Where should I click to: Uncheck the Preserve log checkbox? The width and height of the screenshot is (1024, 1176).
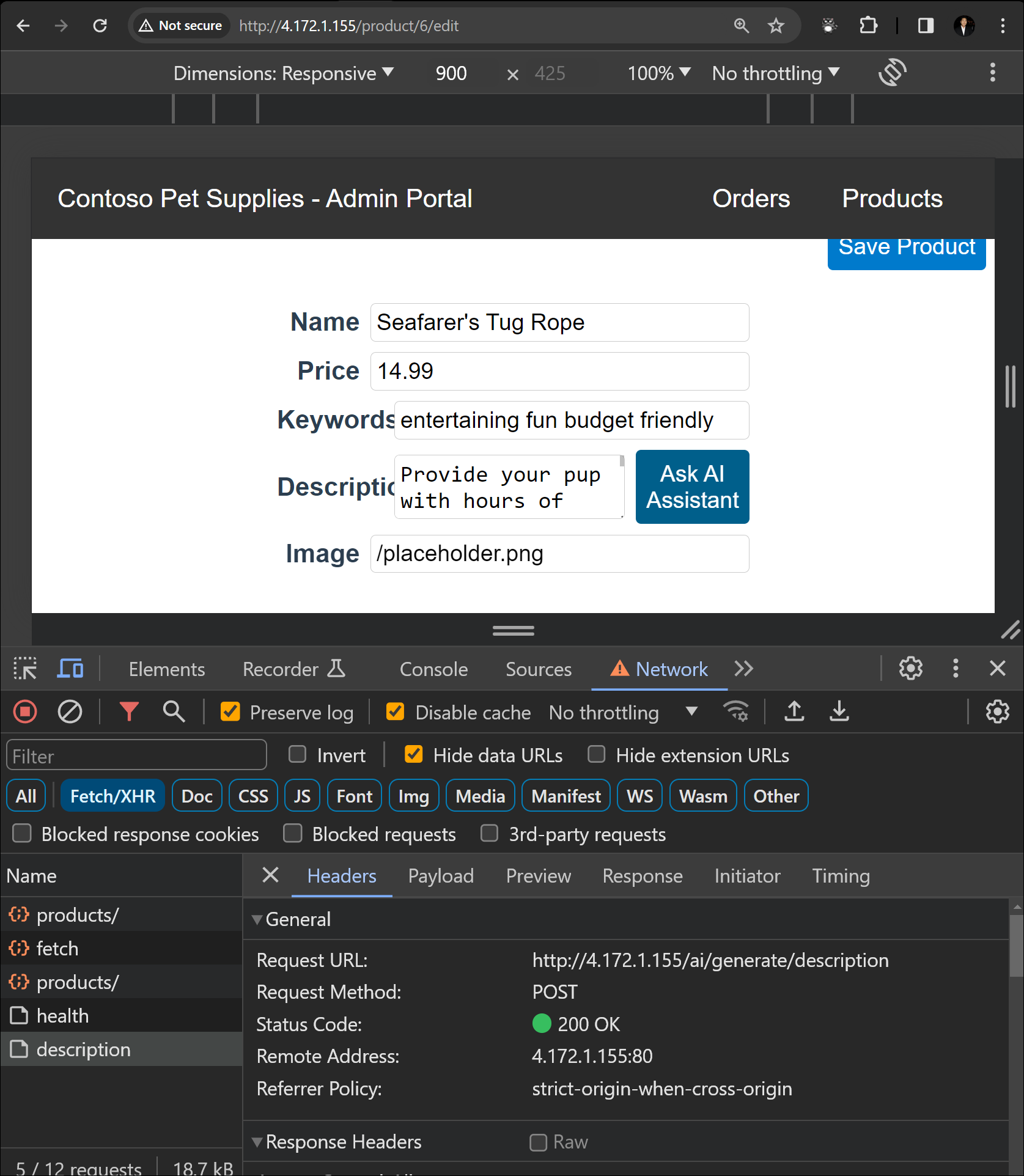click(x=230, y=712)
